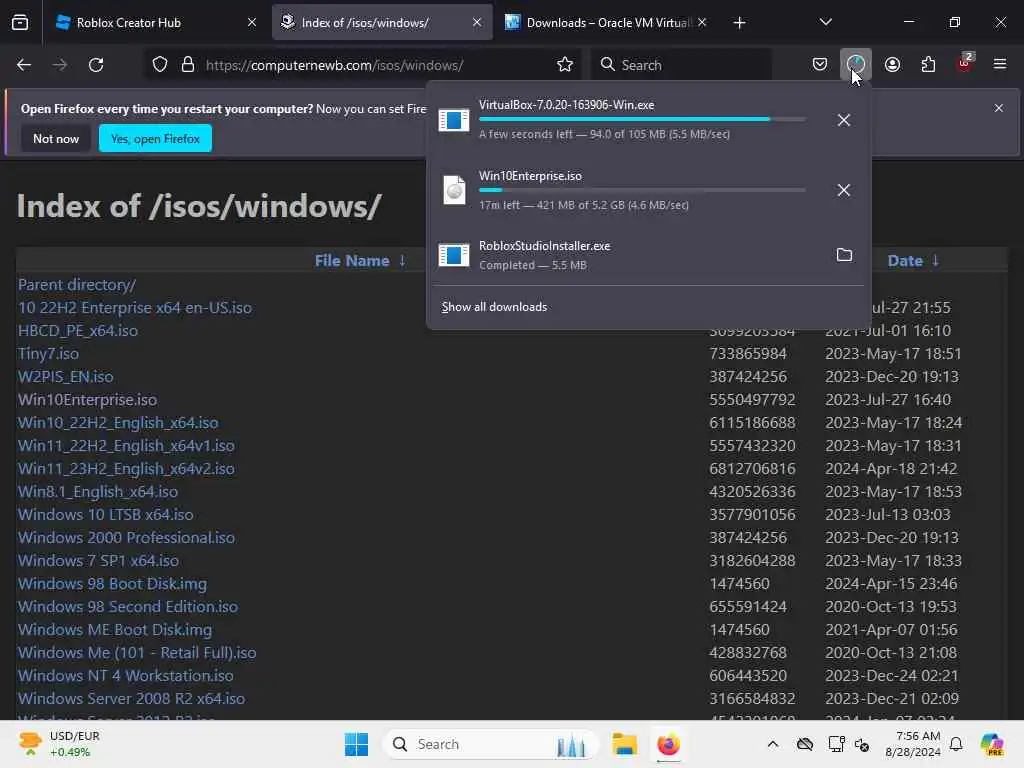Open USD/EUR widget on taskbar
This screenshot has height=768, width=1024.
coord(60,744)
